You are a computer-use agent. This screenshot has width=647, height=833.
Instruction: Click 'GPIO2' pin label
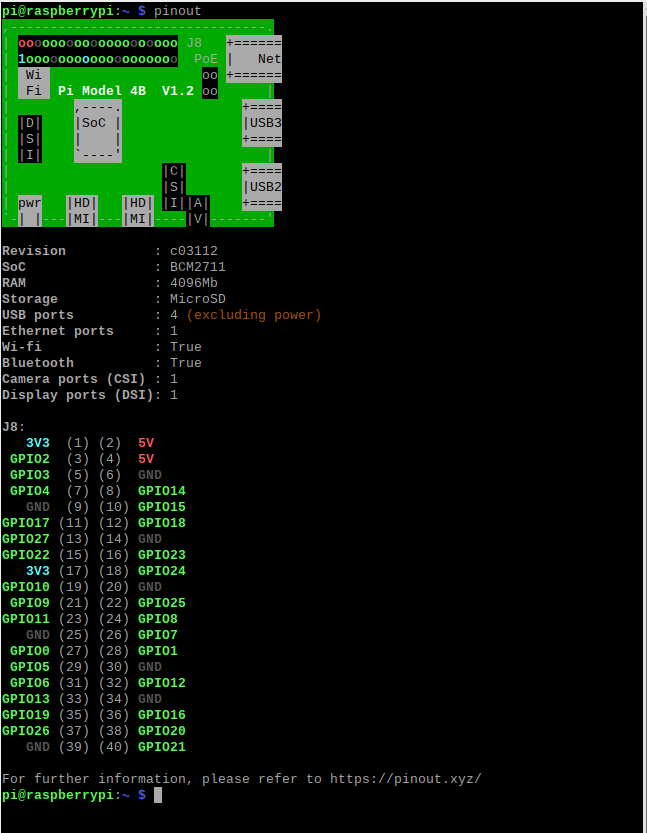tap(30, 458)
